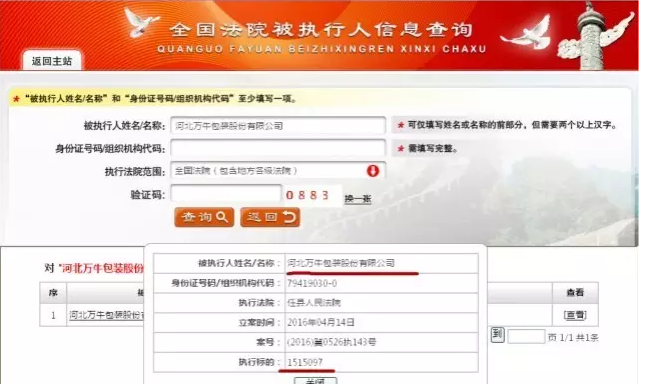Click the [查看] link in results row
This screenshot has height=384, width=657.
tap(575, 315)
